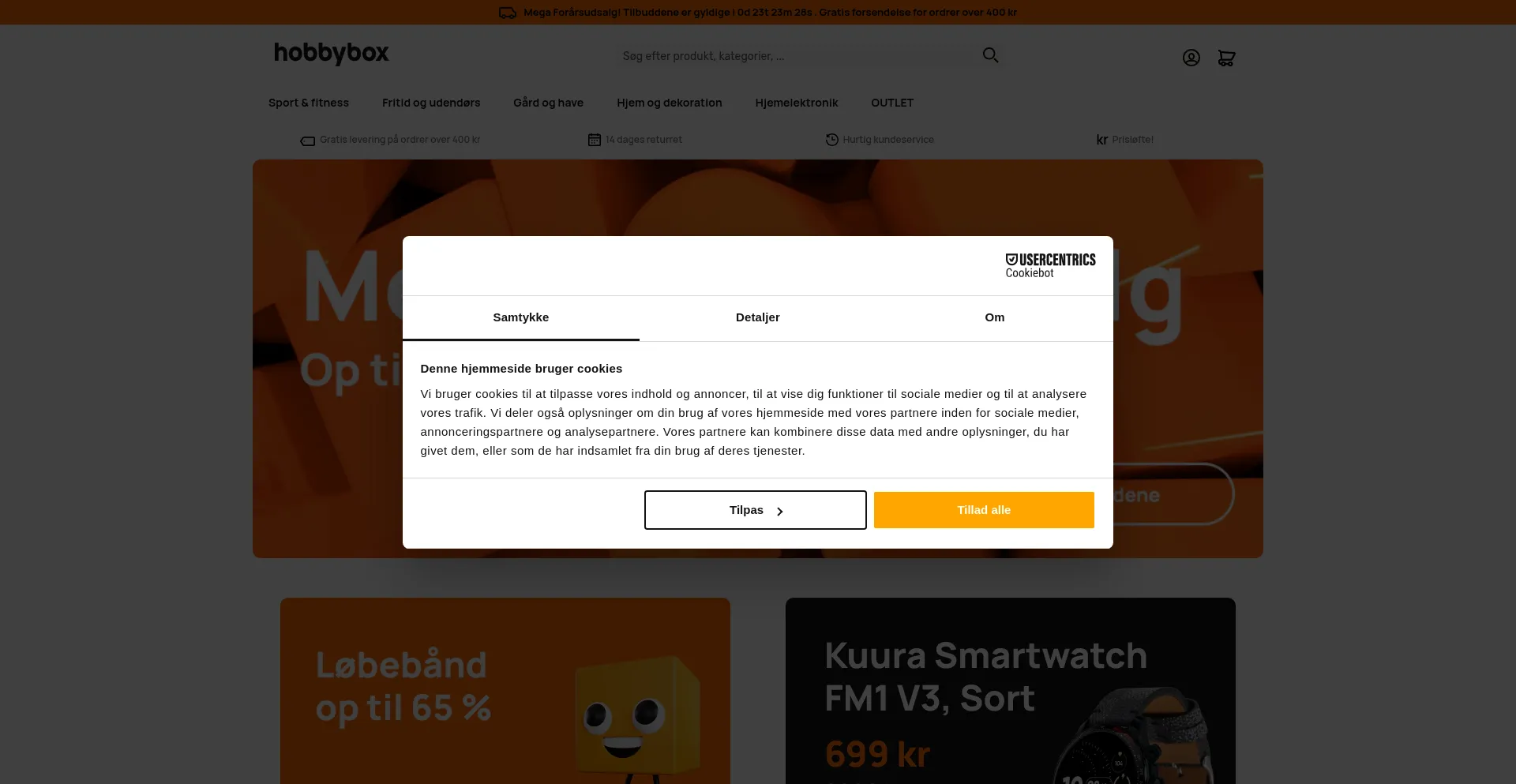Open the OUTLET category link

892,103
